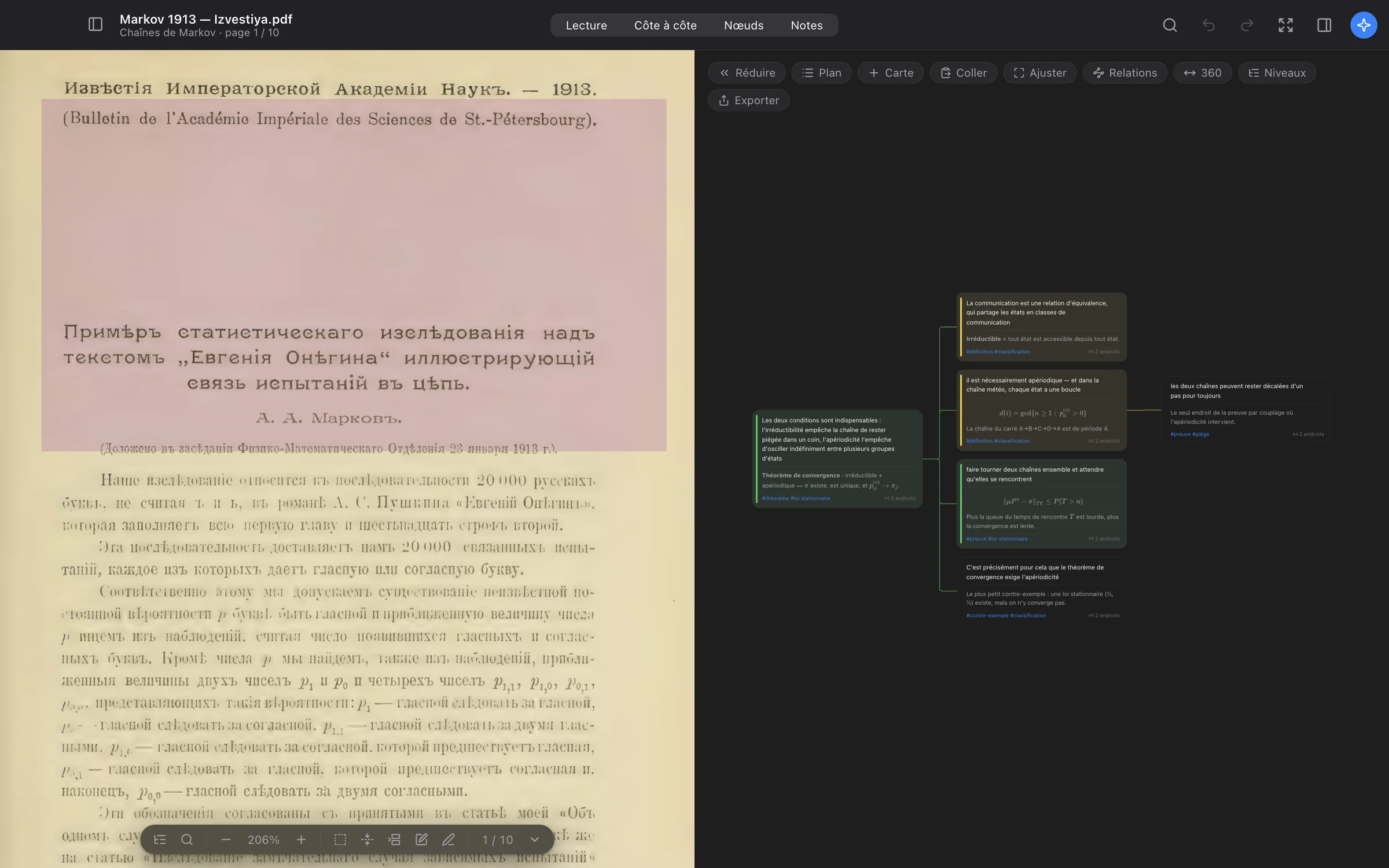Open search with the top-right magnifier
Image resolution: width=1389 pixels, height=868 pixels.
(1170, 25)
